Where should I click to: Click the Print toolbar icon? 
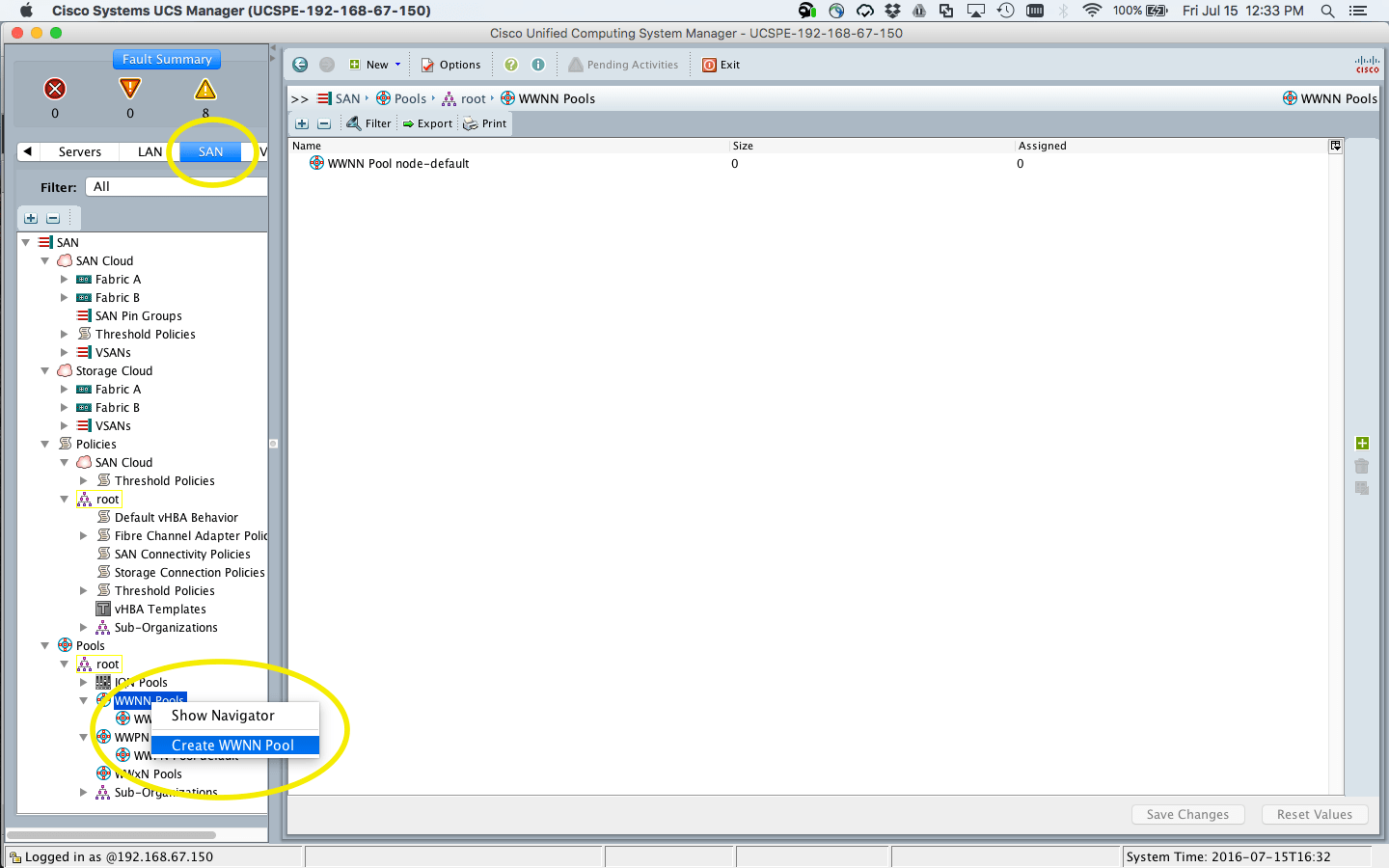coord(485,123)
